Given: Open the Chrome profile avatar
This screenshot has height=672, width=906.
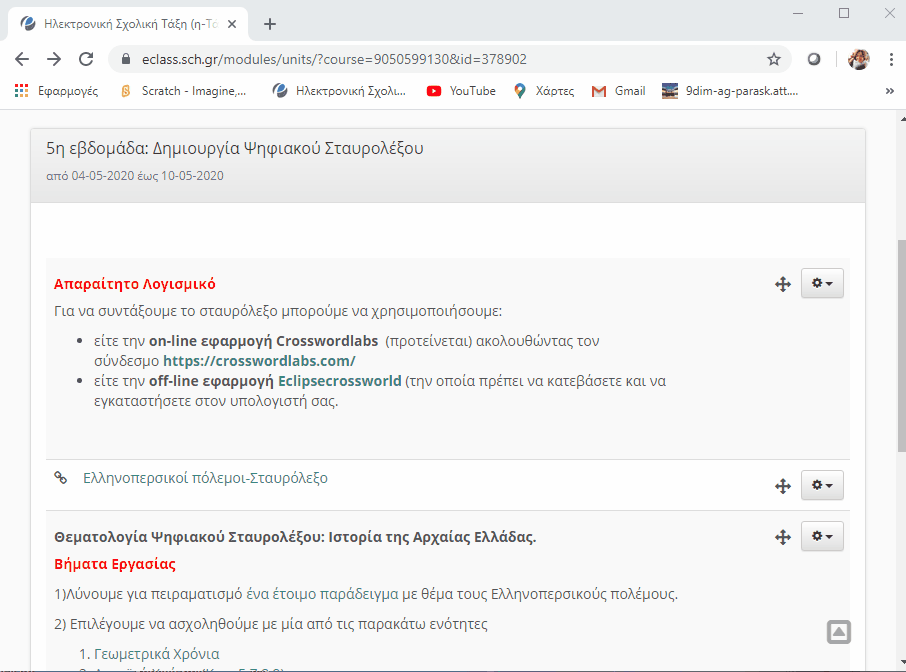Looking at the screenshot, I should pos(859,59).
